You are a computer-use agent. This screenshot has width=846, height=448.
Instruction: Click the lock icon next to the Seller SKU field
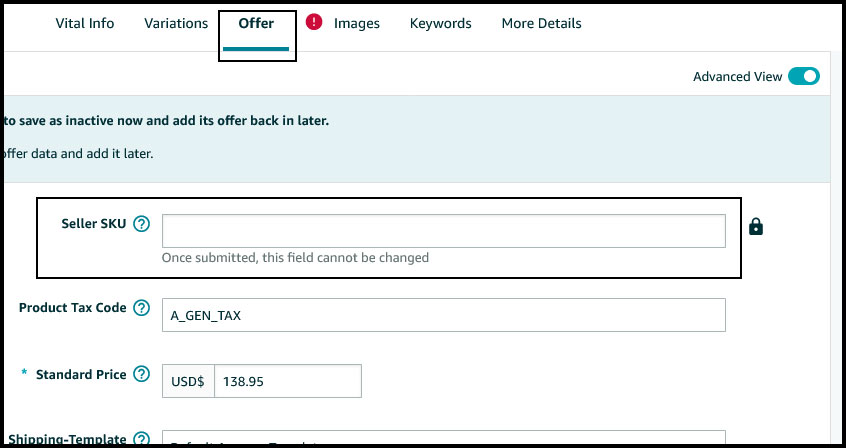click(x=756, y=228)
